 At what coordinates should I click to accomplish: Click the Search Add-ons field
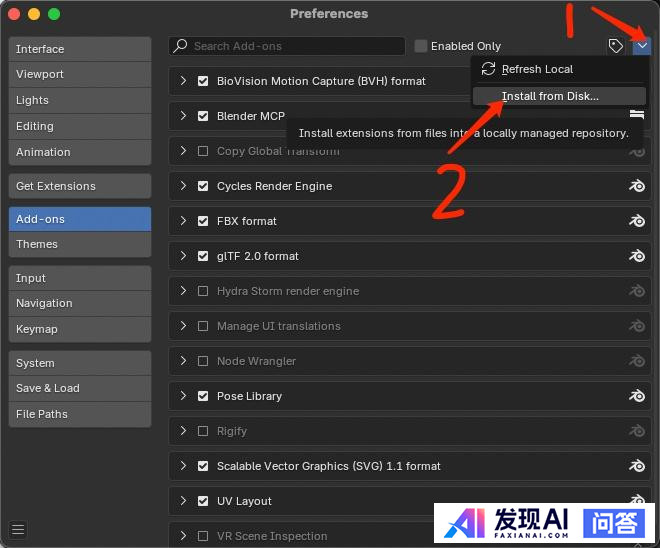click(290, 46)
